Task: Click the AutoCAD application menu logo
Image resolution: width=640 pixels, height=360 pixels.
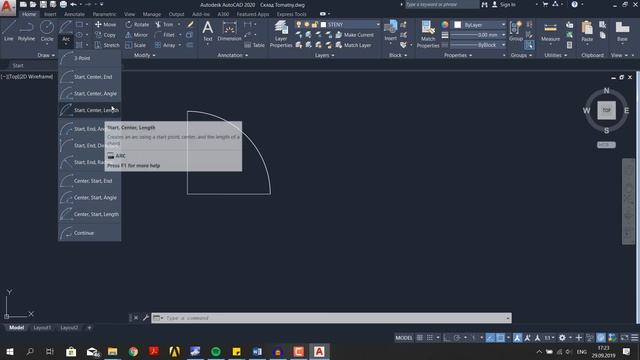Action: point(7,7)
